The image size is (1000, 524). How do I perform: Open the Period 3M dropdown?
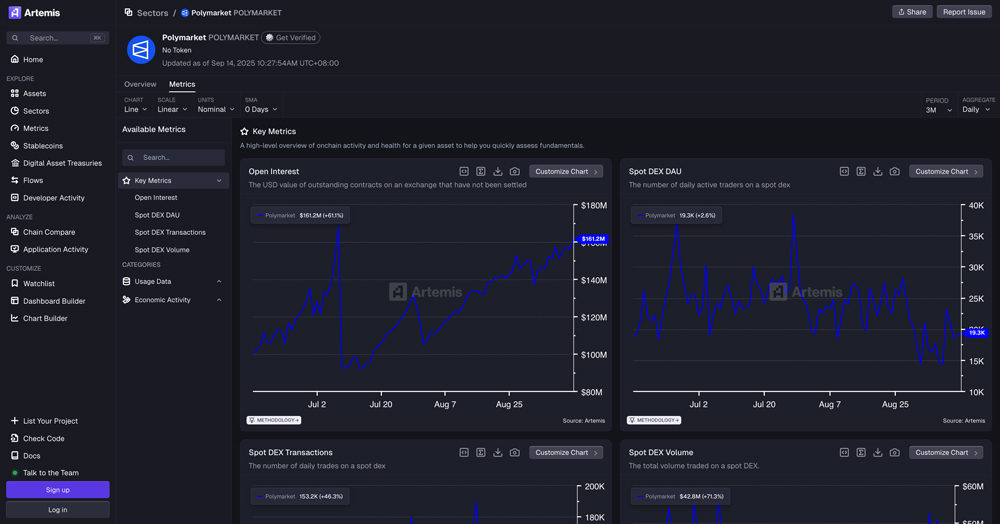click(937, 110)
